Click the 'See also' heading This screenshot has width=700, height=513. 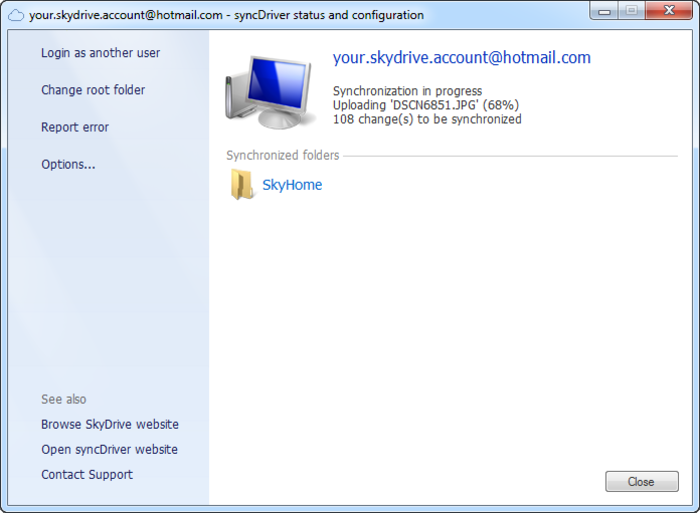click(64, 399)
